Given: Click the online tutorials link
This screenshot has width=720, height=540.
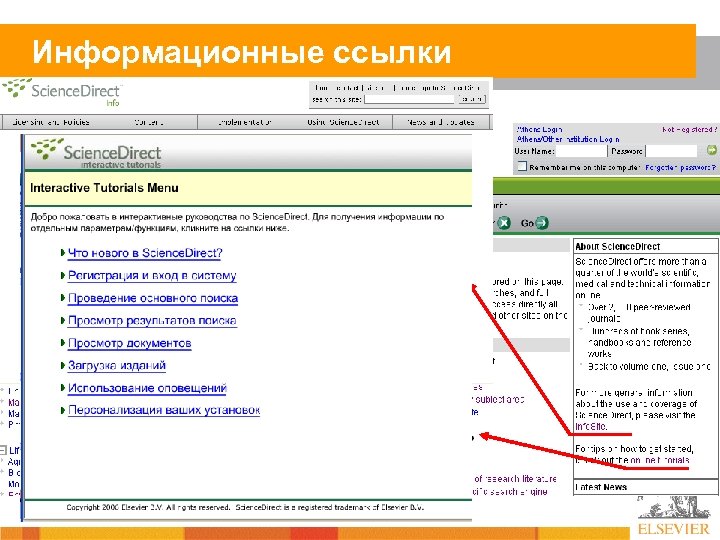Looking at the screenshot, I should click(x=659, y=460).
